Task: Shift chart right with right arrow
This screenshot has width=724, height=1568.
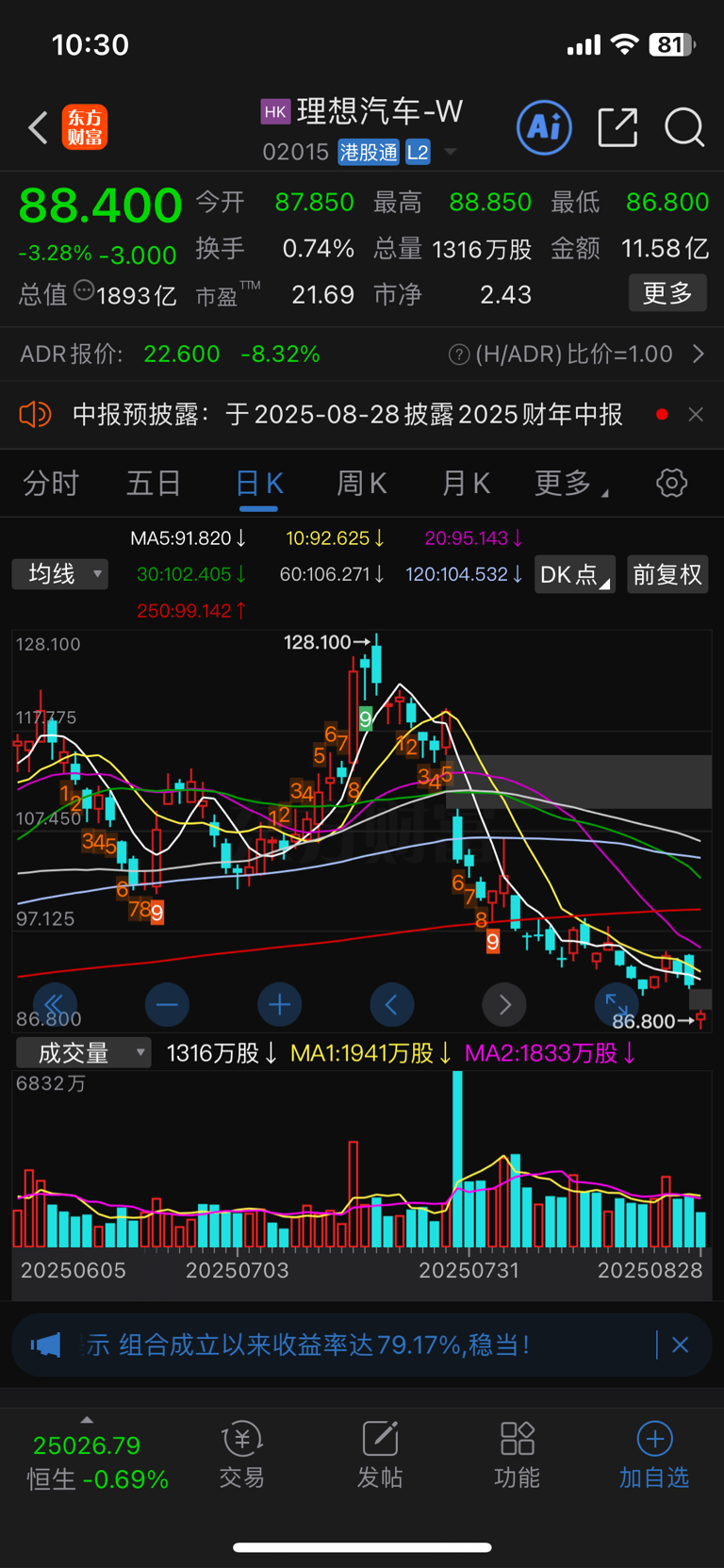Action: [x=504, y=1005]
